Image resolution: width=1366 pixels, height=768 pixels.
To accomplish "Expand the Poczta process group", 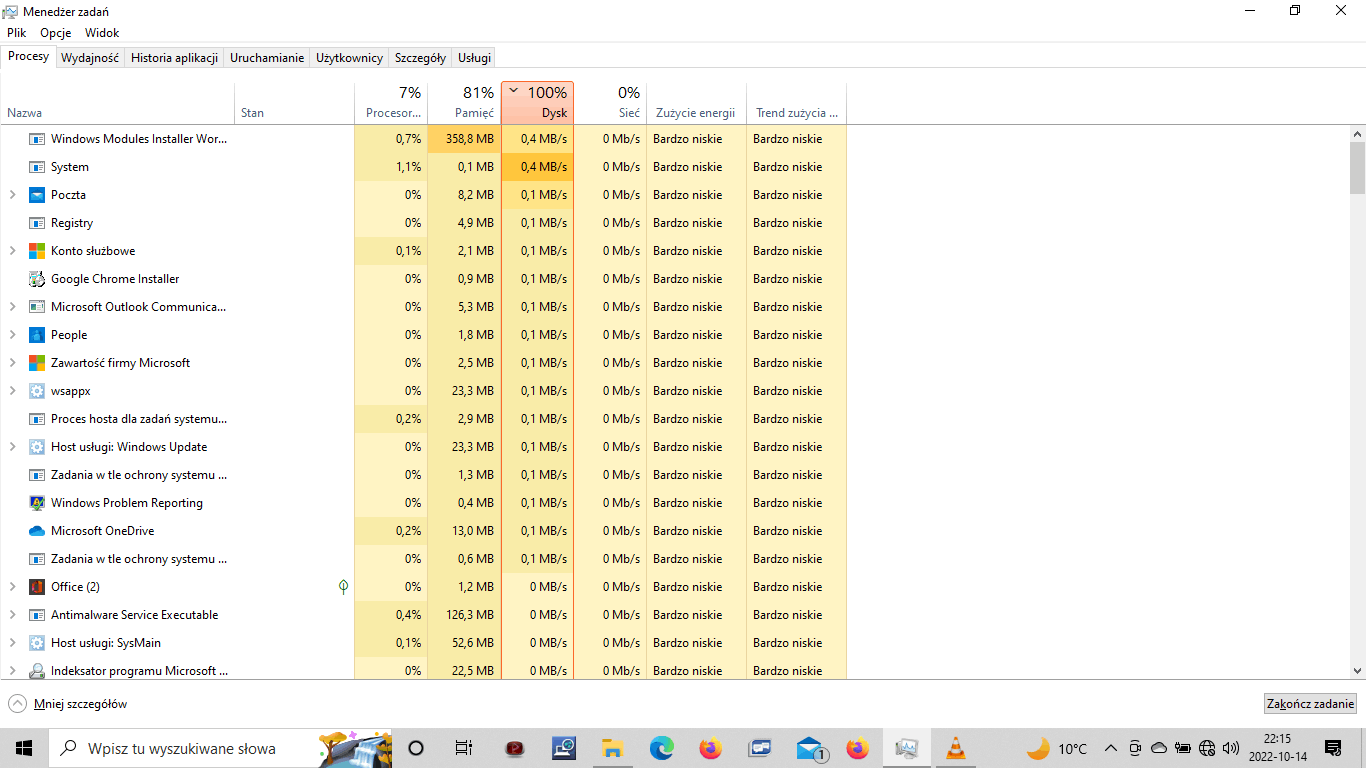I will [x=12, y=195].
